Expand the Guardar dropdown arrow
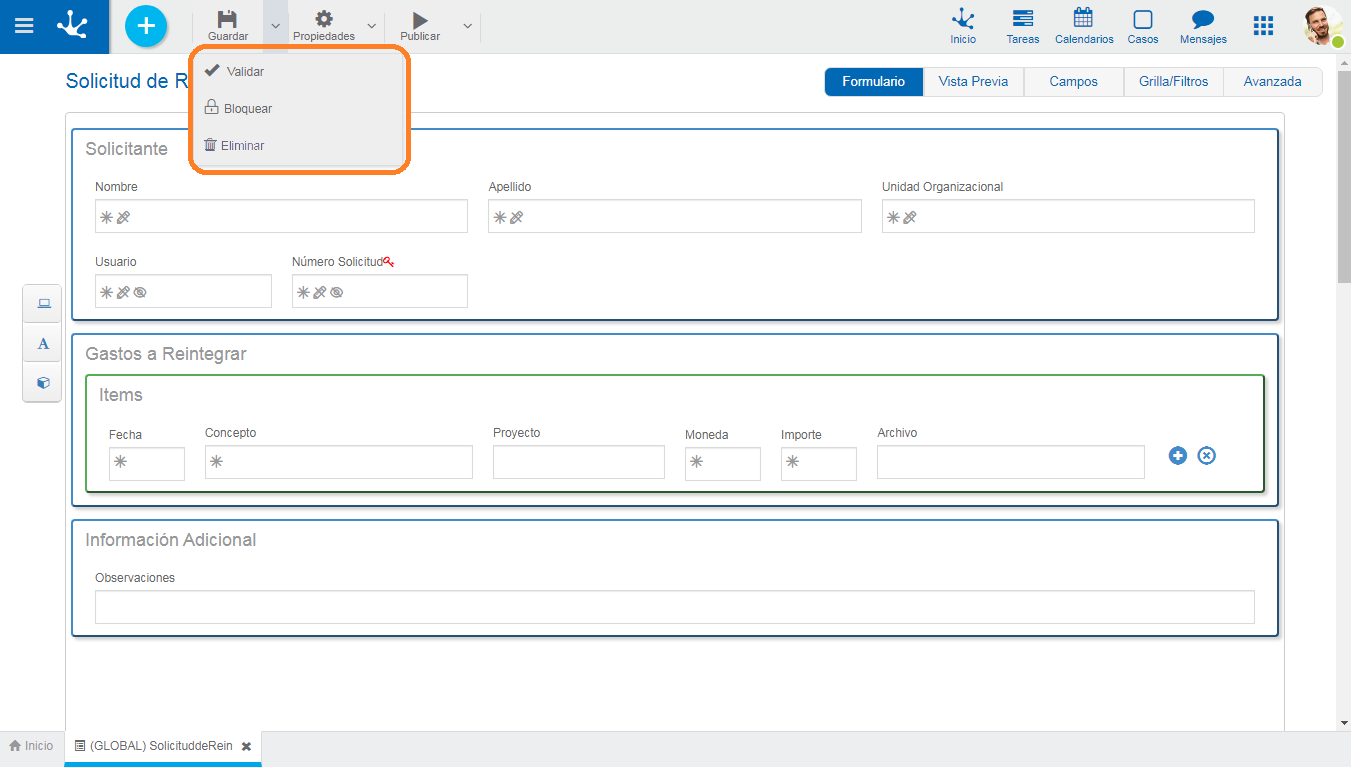This screenshot has height=768, width=1360. [x=275, y=26]
